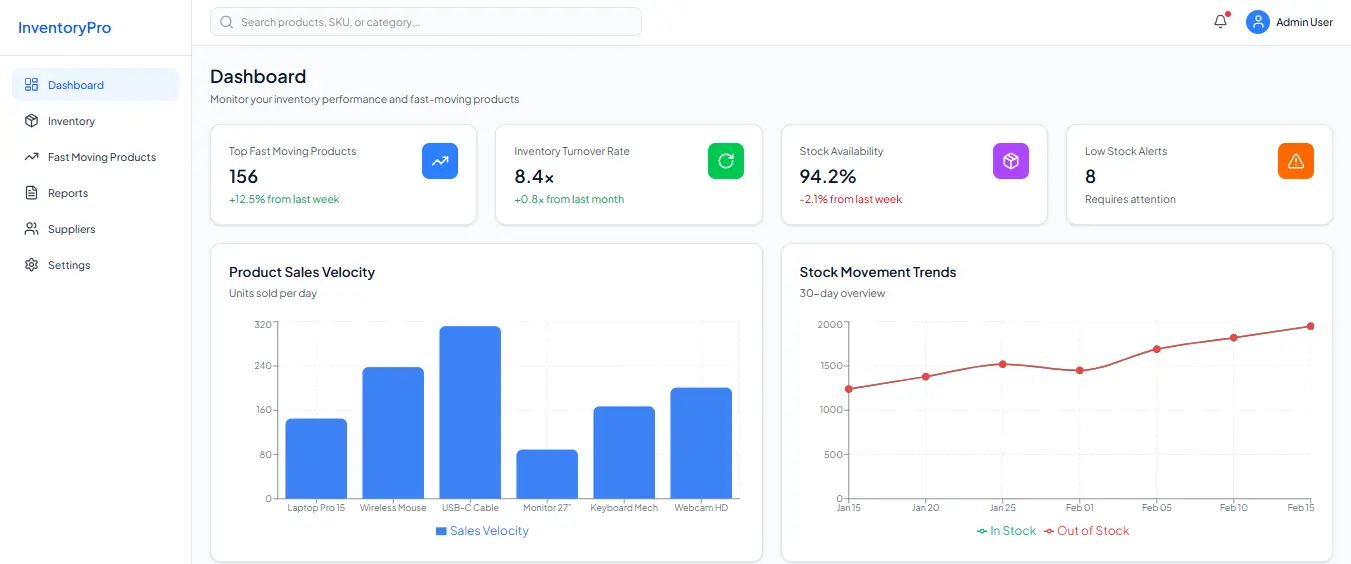The width and height of the screenshot is (1351, 564).
Task: Toggle the Out of Stock legend series
Action: tap(1086, 531)
